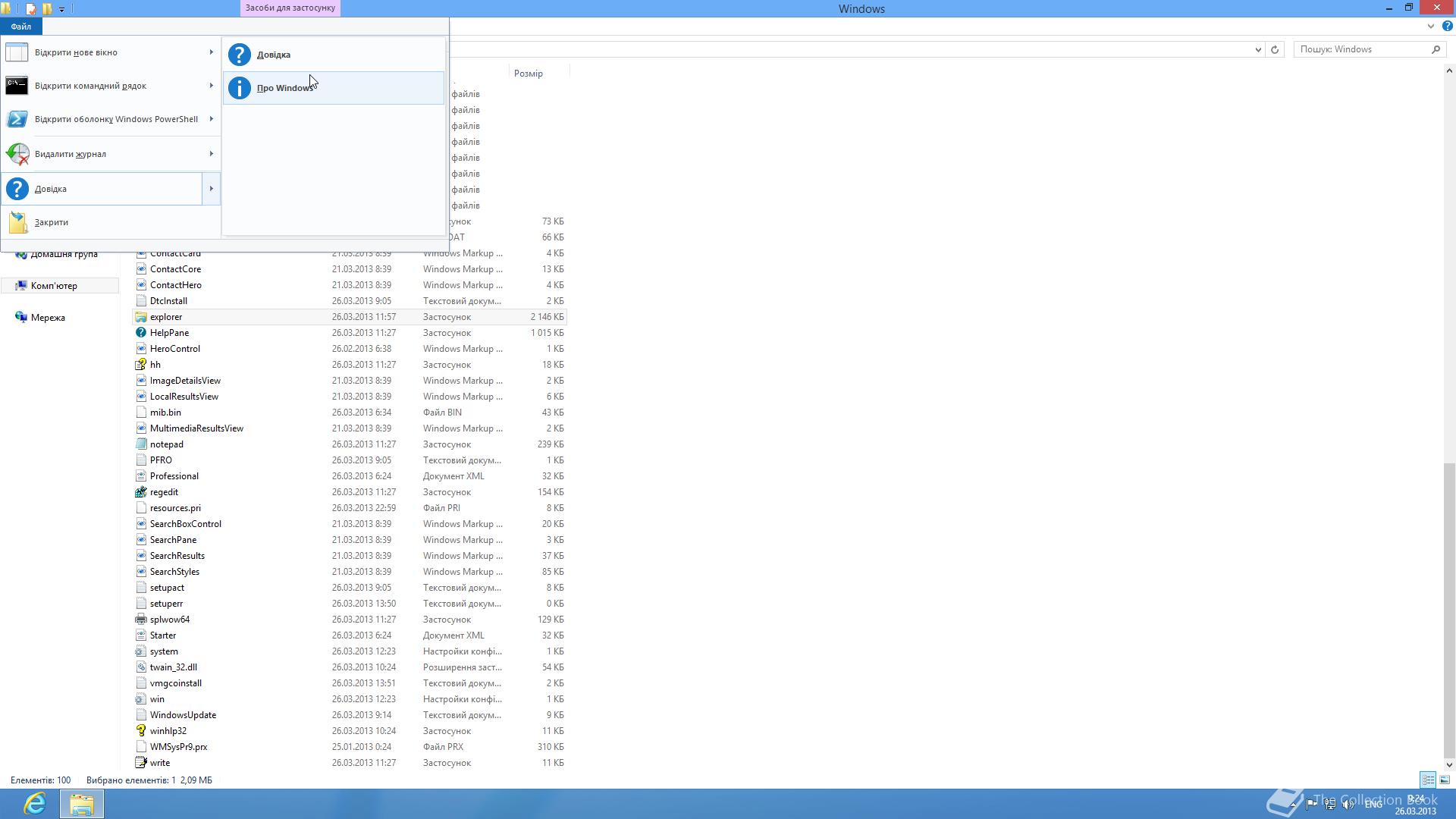The width and height of the screenshot is (1456, 819).
Task: Expand arrow next to Відкрити нове вікно
Action: pos(211,52)
